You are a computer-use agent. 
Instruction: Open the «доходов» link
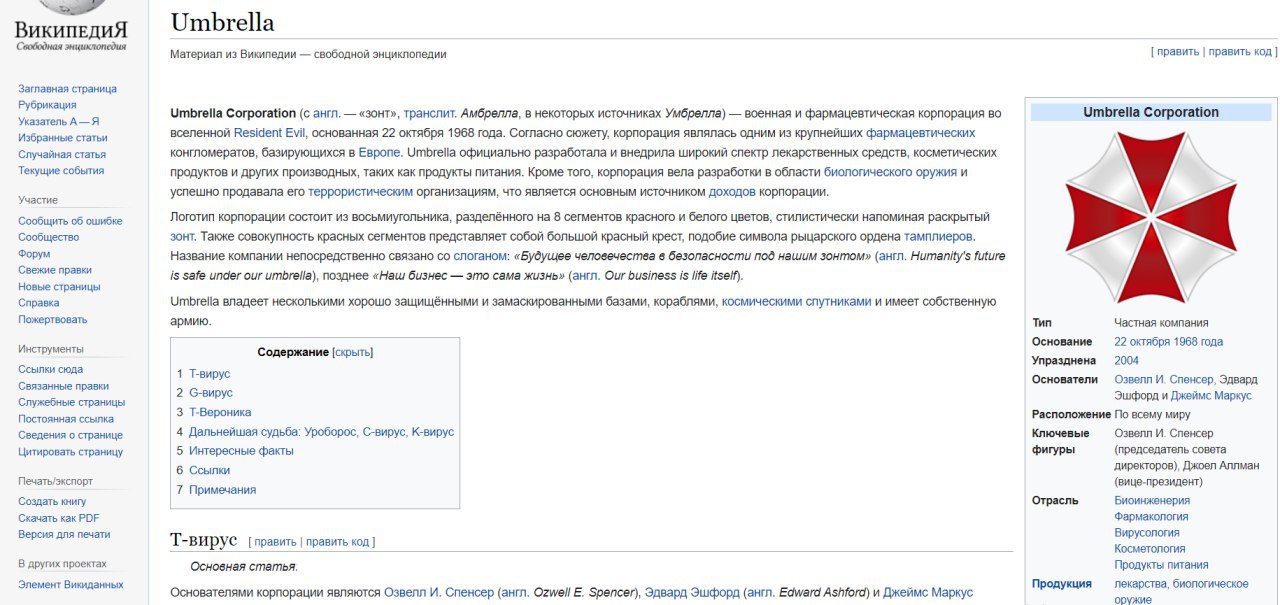click(732, 192)
